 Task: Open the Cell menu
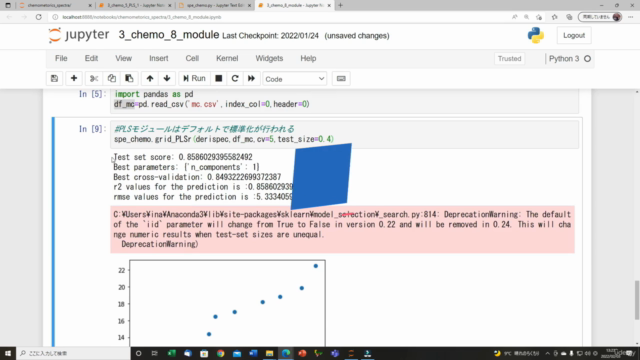[192, 58]
